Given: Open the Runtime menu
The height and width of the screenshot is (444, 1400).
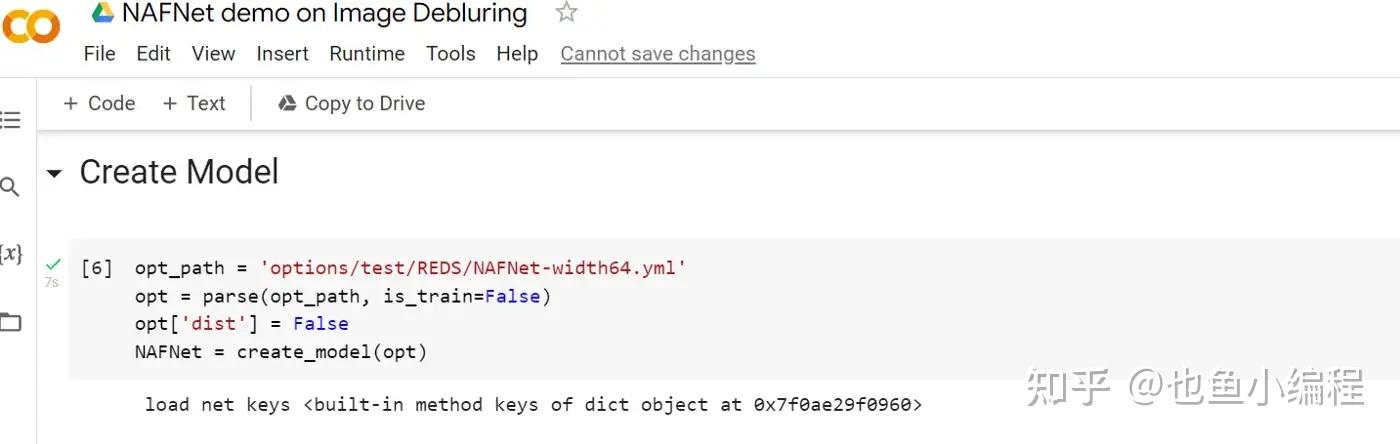Looking at the screenshot, I should pos(367,54).
